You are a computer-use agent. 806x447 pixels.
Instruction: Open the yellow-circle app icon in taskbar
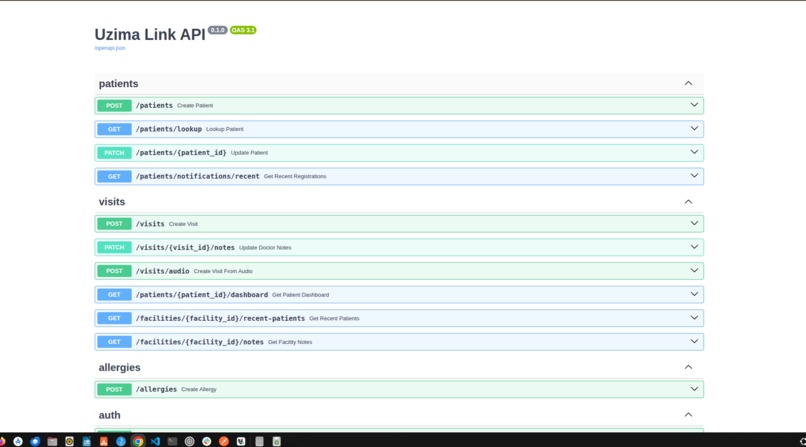point(69,441)
